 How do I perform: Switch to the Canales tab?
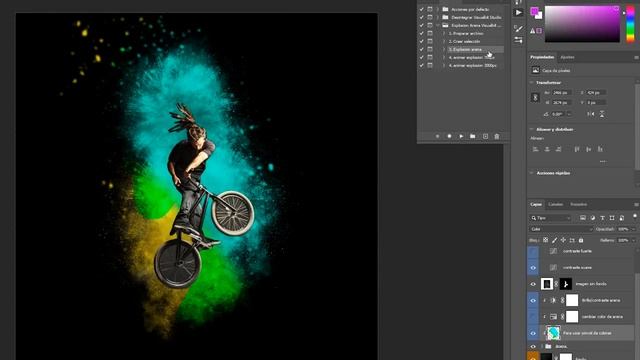556,204
